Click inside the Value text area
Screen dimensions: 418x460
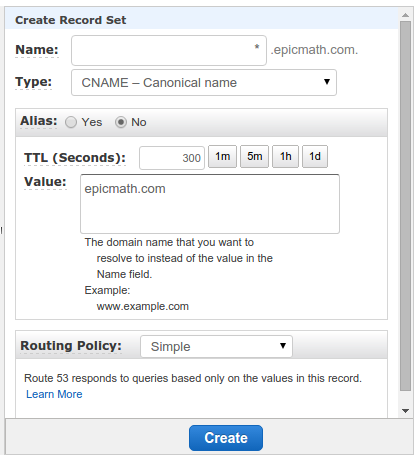[210, 204]
